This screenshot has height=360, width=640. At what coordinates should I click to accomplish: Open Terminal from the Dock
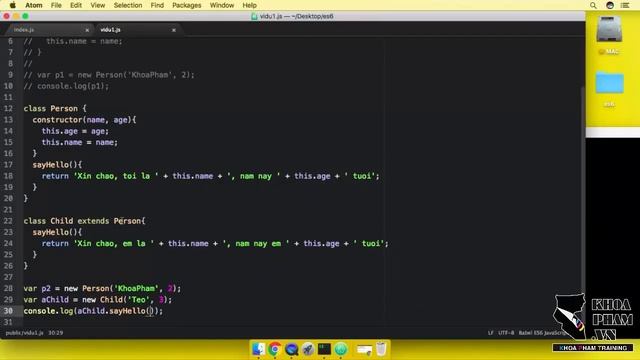click(324, 349)
